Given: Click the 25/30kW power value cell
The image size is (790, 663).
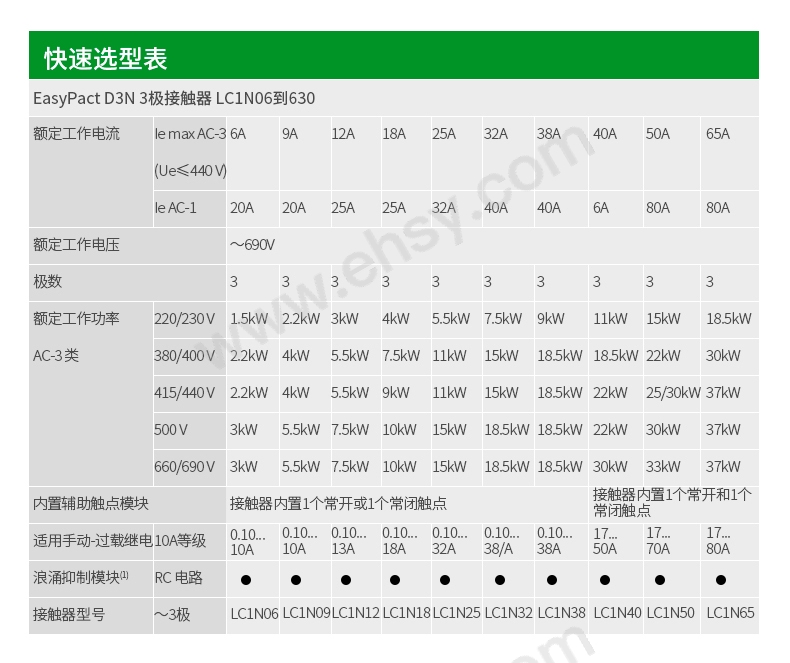Looking at the screenshot, I should click(x=673, y=393).
